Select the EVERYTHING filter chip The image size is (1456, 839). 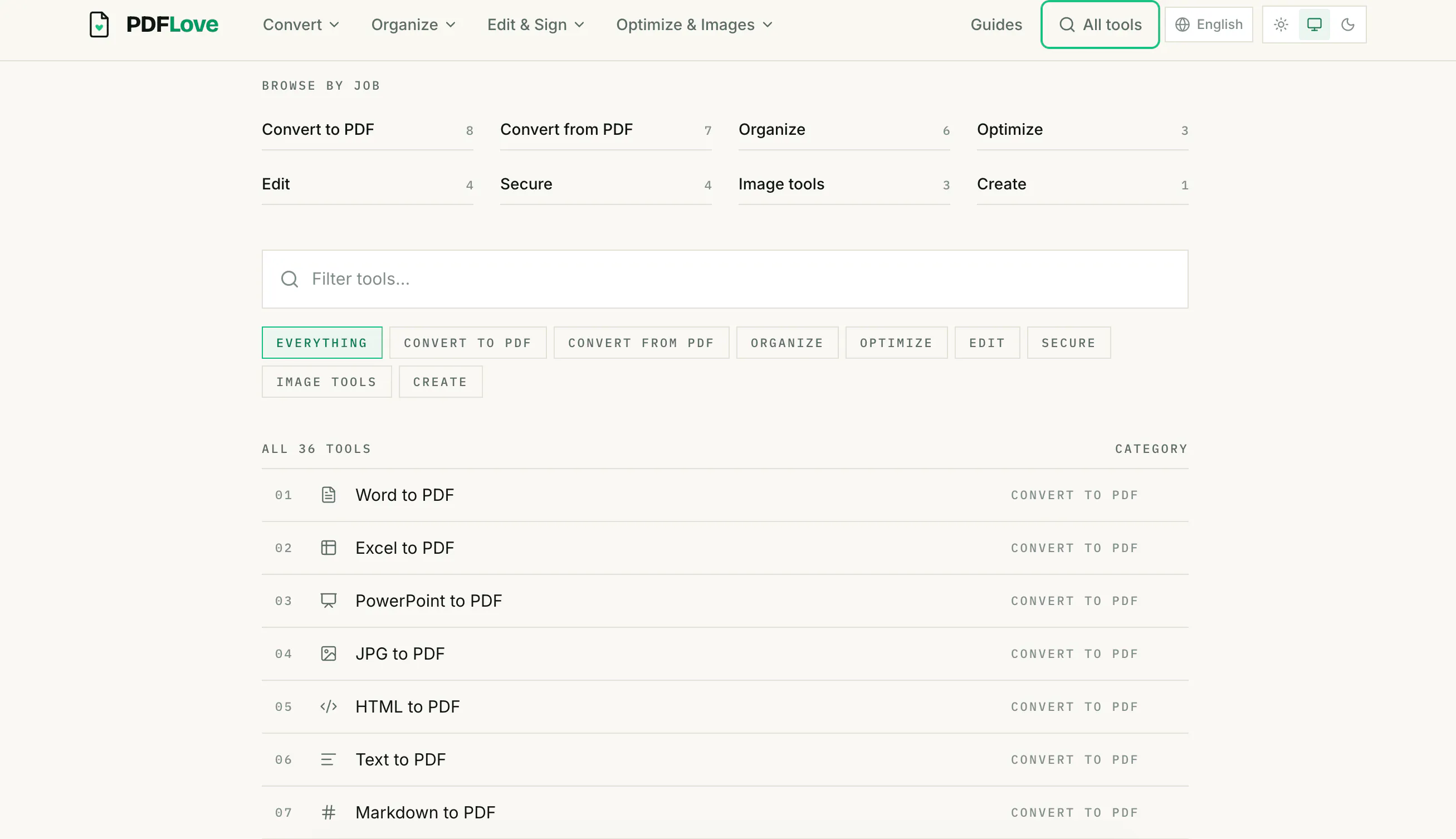tap(322, 343)
